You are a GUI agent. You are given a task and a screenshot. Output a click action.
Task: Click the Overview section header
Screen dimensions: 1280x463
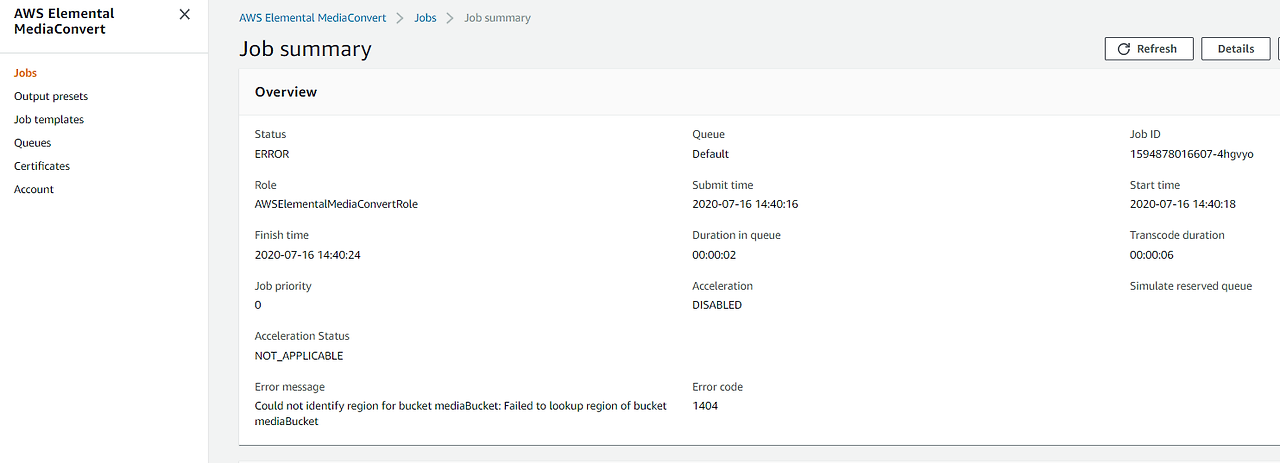[x=286, y=92]
